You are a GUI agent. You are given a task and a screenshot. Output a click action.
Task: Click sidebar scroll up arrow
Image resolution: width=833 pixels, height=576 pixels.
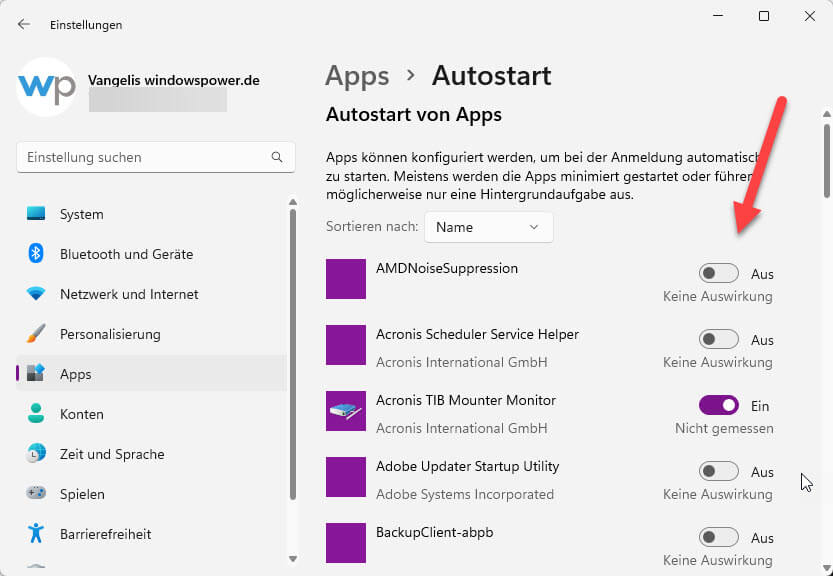[293, 202]
